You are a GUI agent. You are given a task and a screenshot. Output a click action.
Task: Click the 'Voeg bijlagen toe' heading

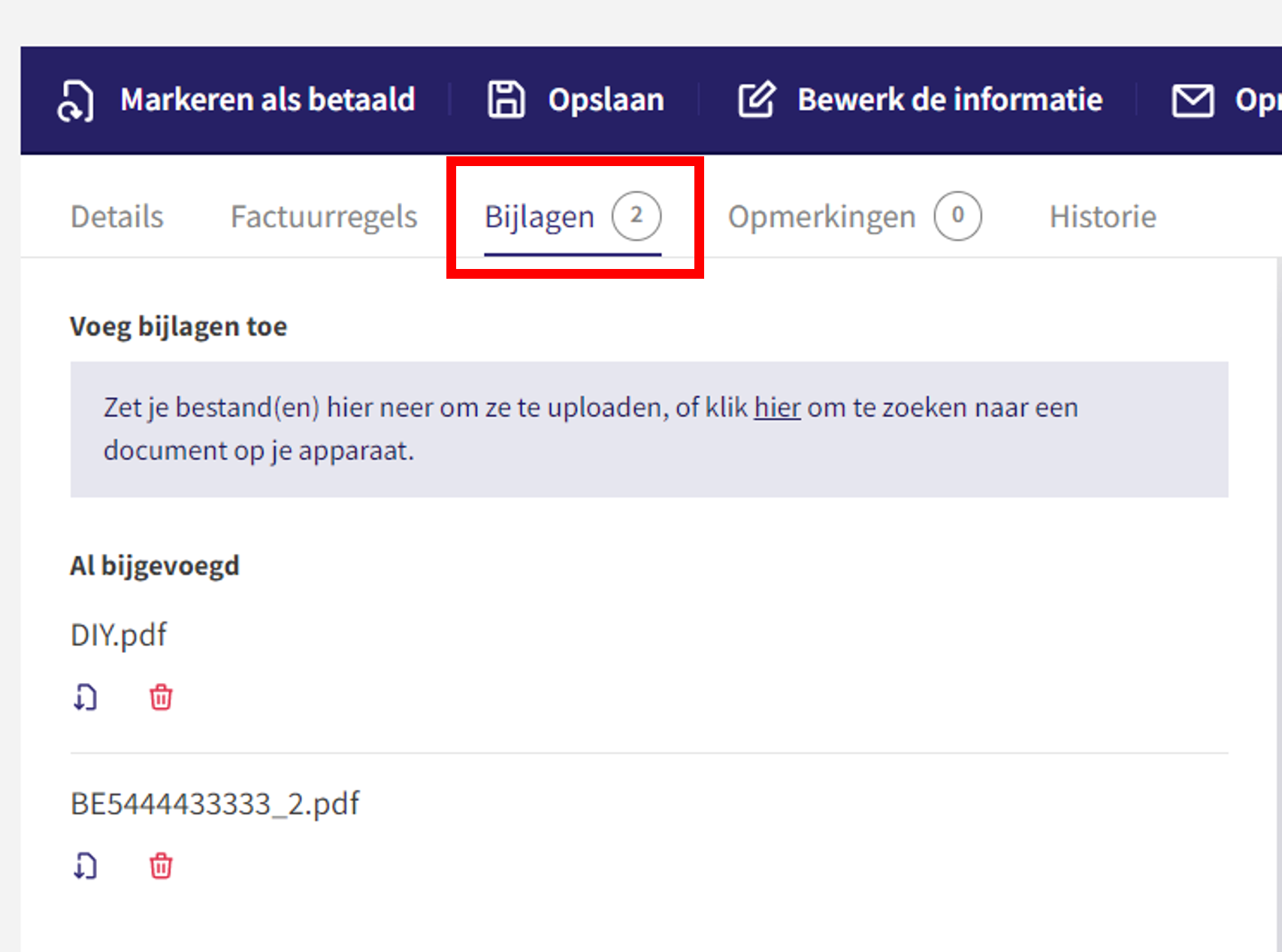coord(179,327)
